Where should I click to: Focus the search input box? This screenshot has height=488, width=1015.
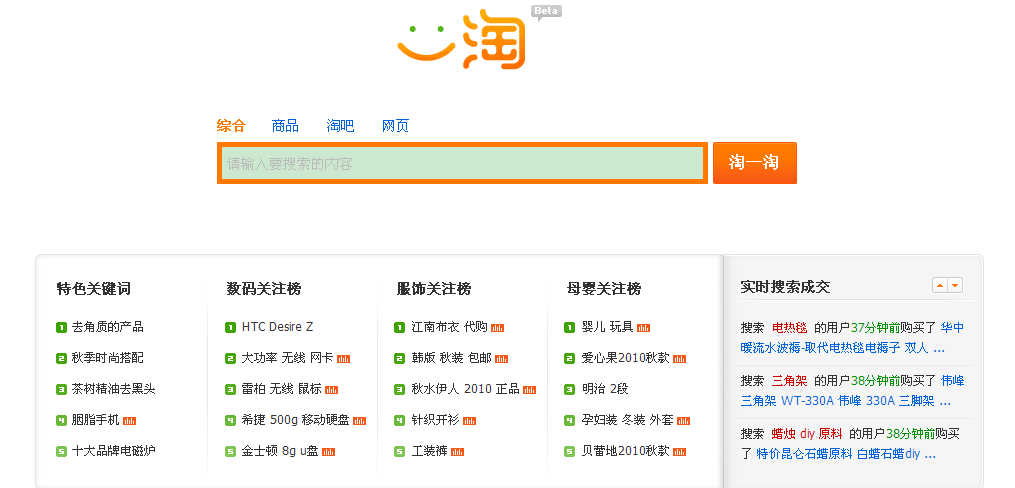pyautogui.click(x=462, y=163)
